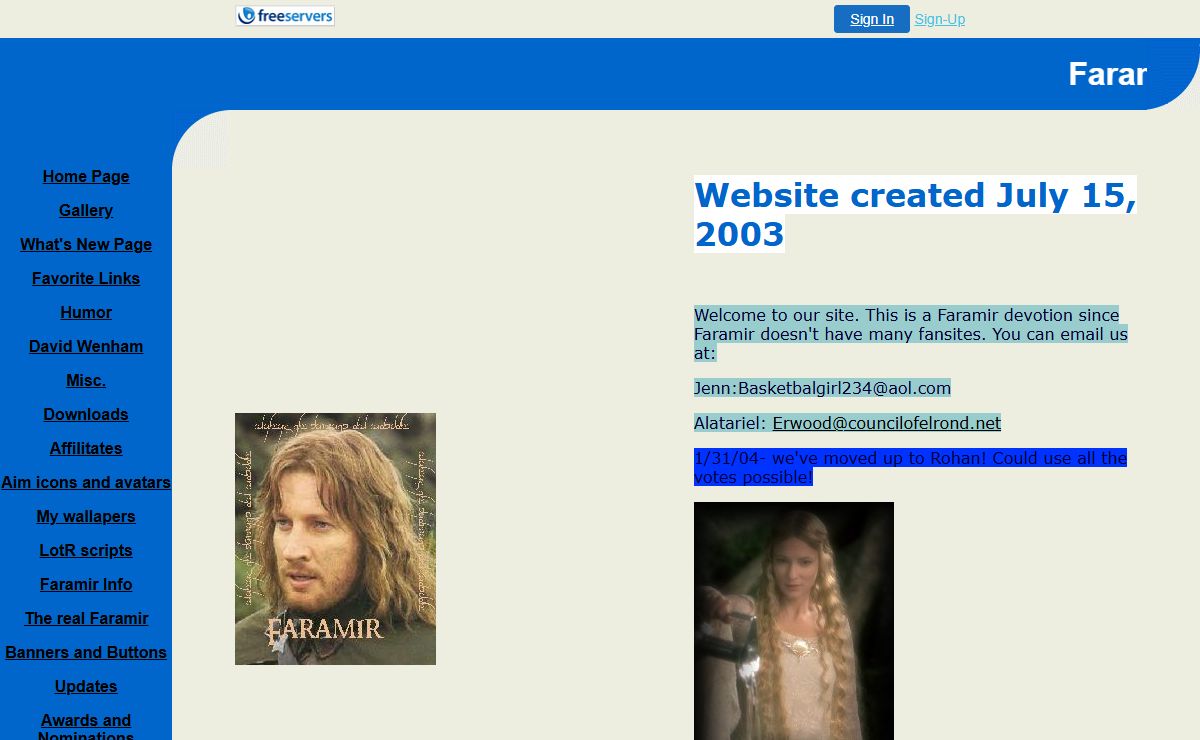Select the Humor link
The height and width of the screenshot is (740, 1200).
pyautogui.click(x=86, y=313)
